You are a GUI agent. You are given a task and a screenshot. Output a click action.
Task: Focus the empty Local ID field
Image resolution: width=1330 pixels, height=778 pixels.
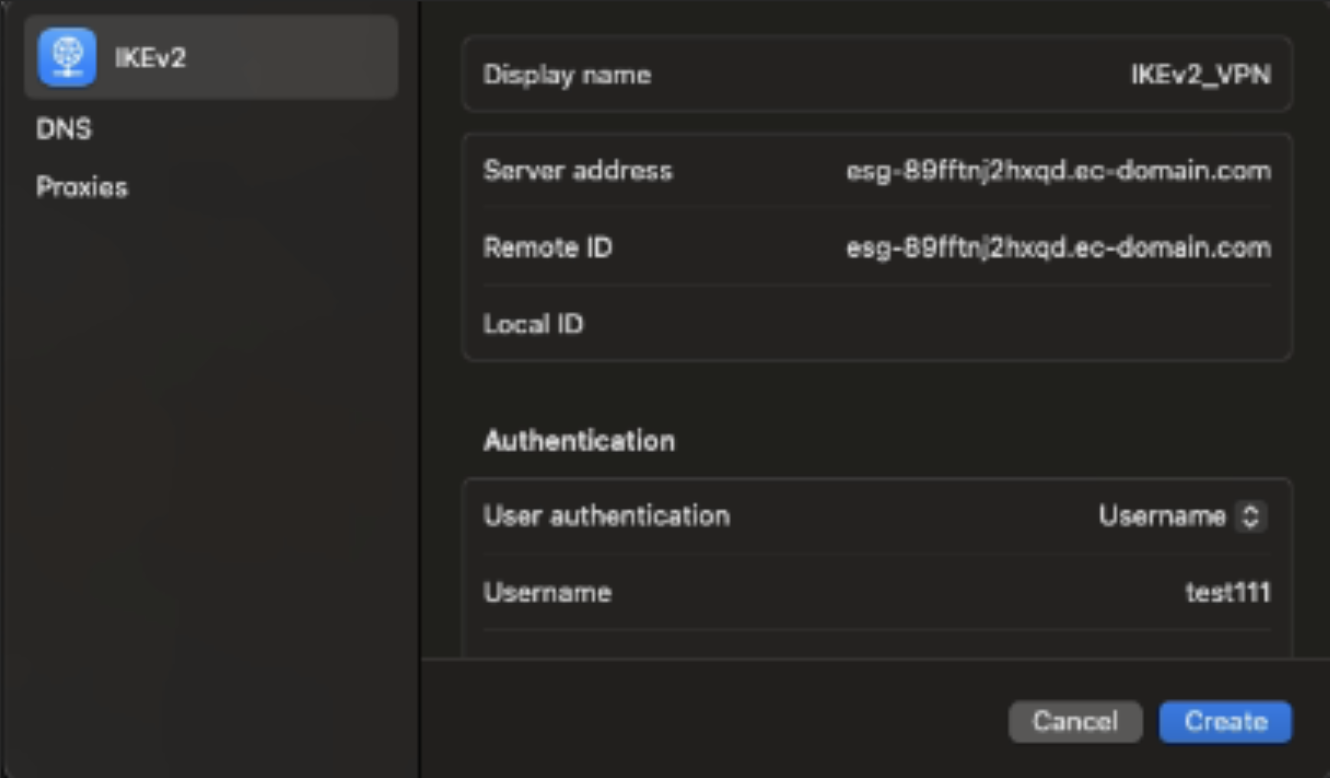tap(1000, 324)
